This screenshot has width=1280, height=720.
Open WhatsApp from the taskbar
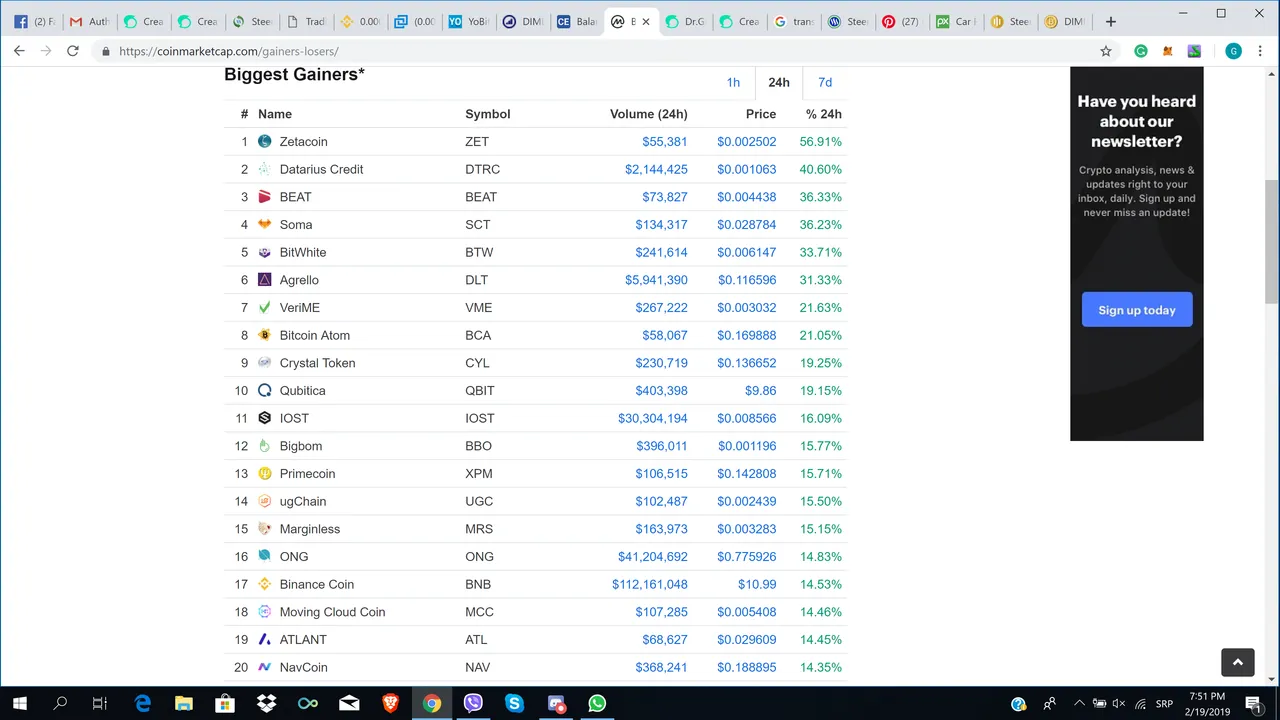[597, 704]
